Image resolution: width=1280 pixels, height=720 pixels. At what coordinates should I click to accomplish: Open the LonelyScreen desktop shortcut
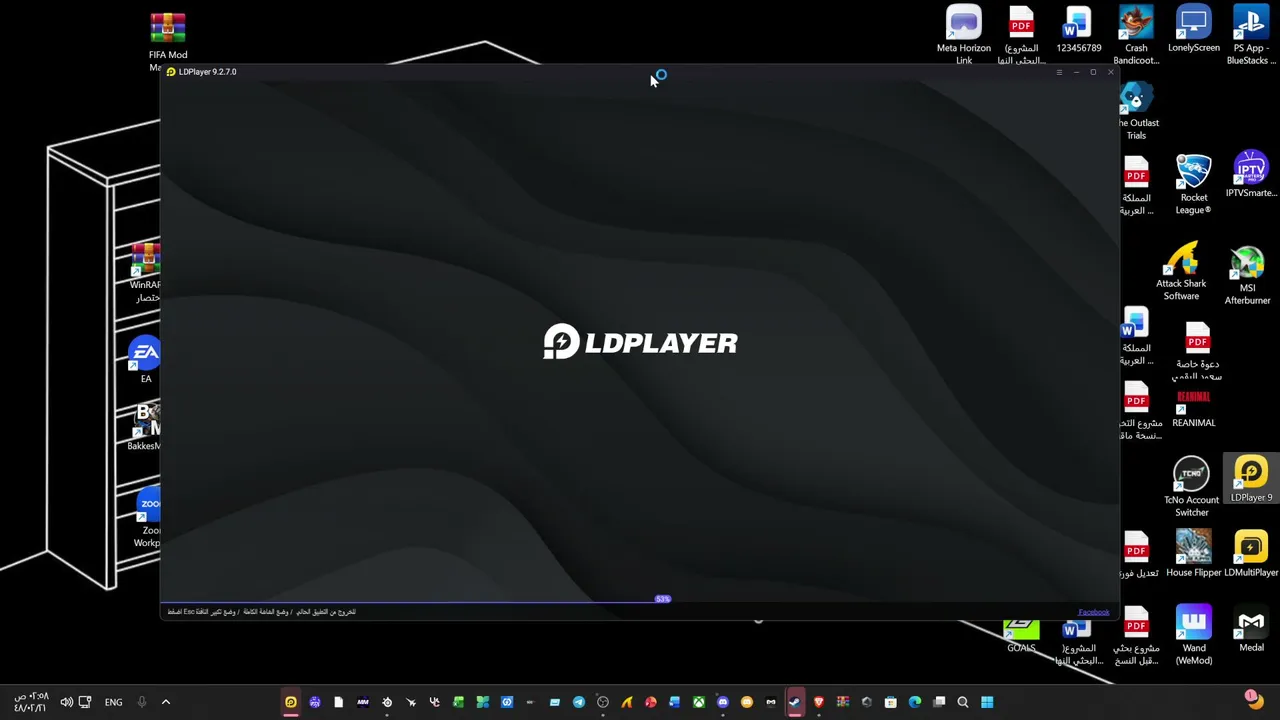click(1194, 29)
